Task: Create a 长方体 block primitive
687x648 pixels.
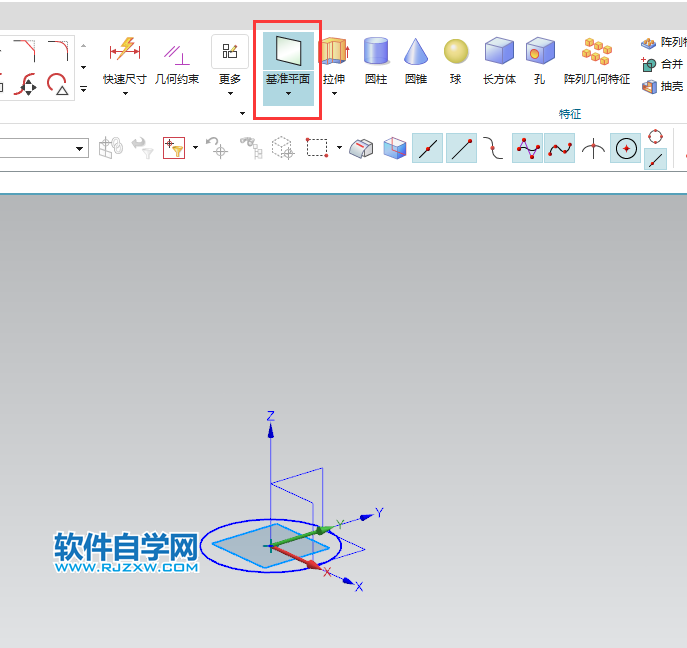Action: (499, 60)
